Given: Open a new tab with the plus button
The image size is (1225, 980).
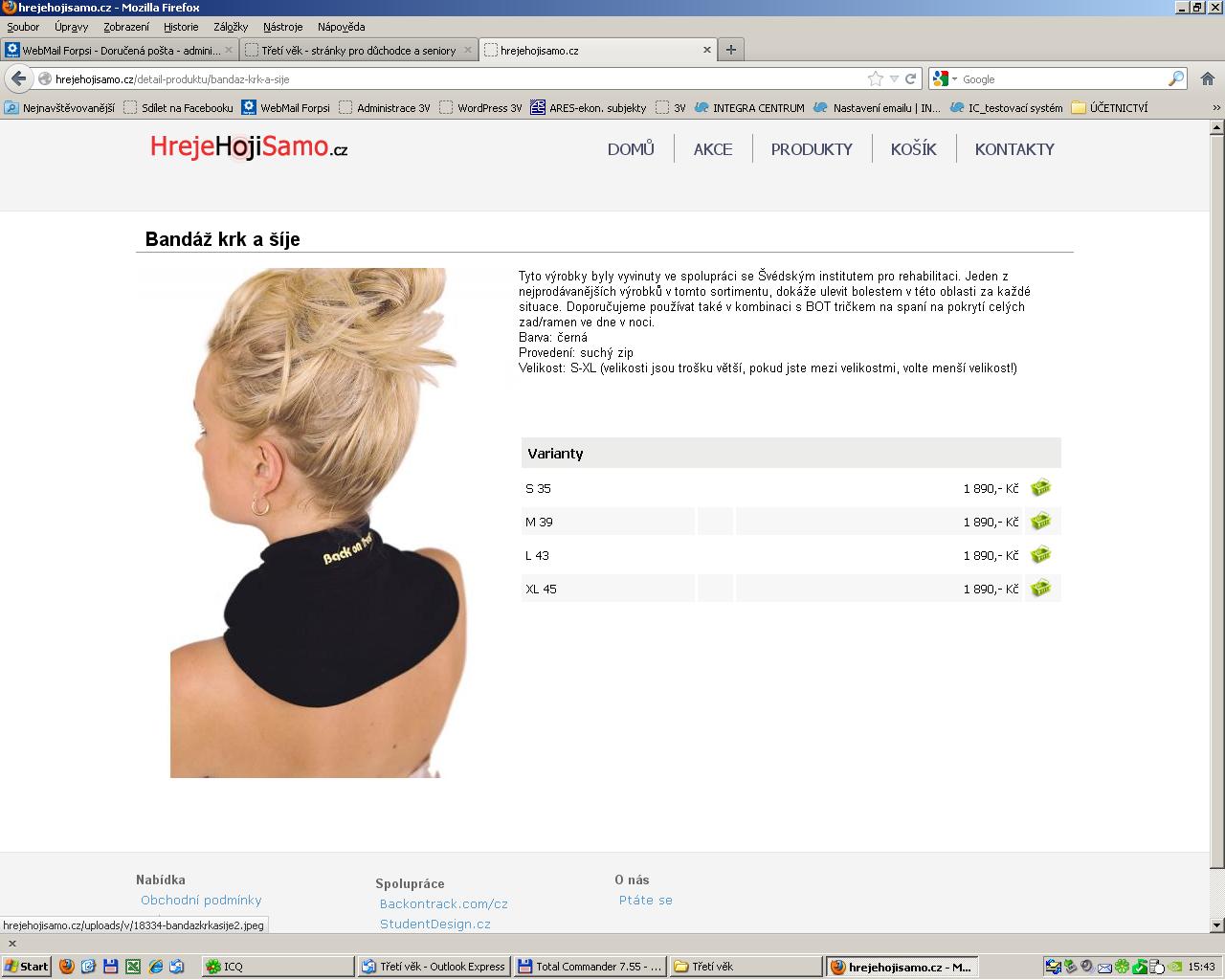Looking at the screenshot, I should tap(731, 50).
